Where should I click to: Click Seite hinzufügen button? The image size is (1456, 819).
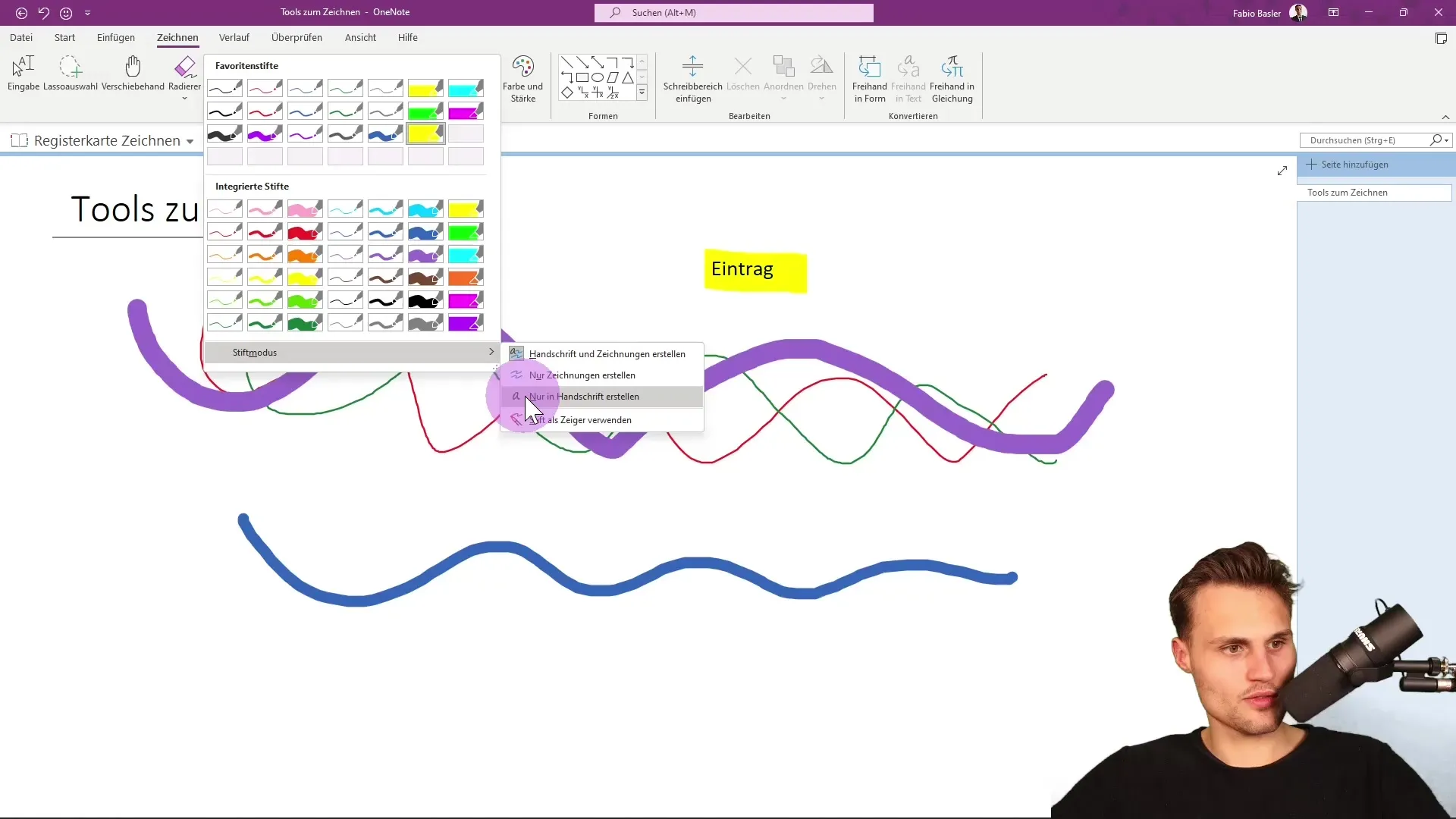pyautogui.click(x=1347, y=165)
